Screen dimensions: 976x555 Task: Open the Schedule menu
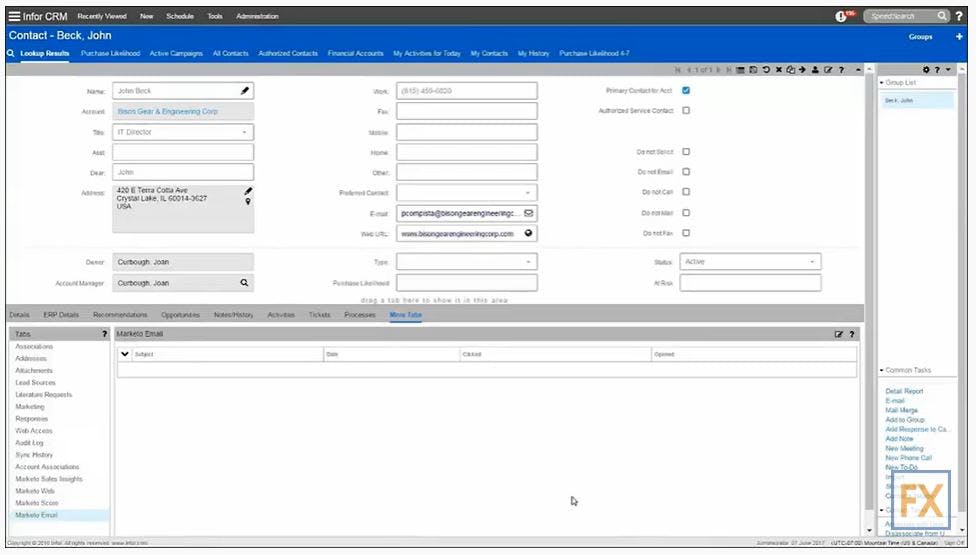pyautogui.click(x=180, y=16)
